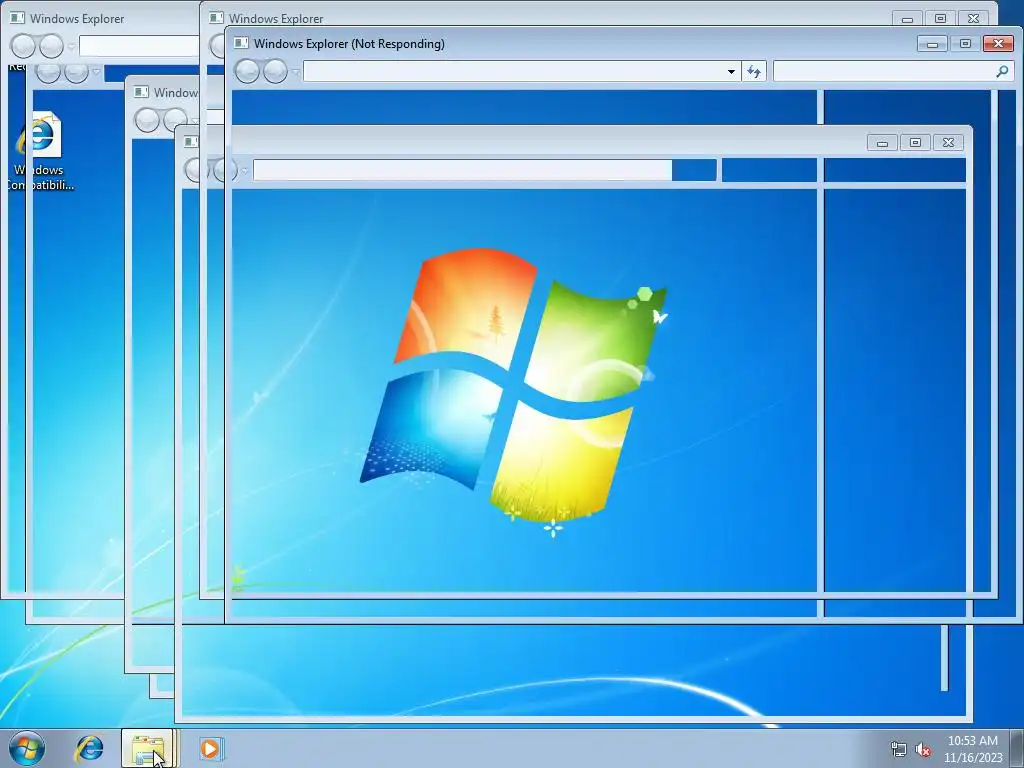
Task: Go back in the truncated "Window" titled window
Action: pos(147,120)
